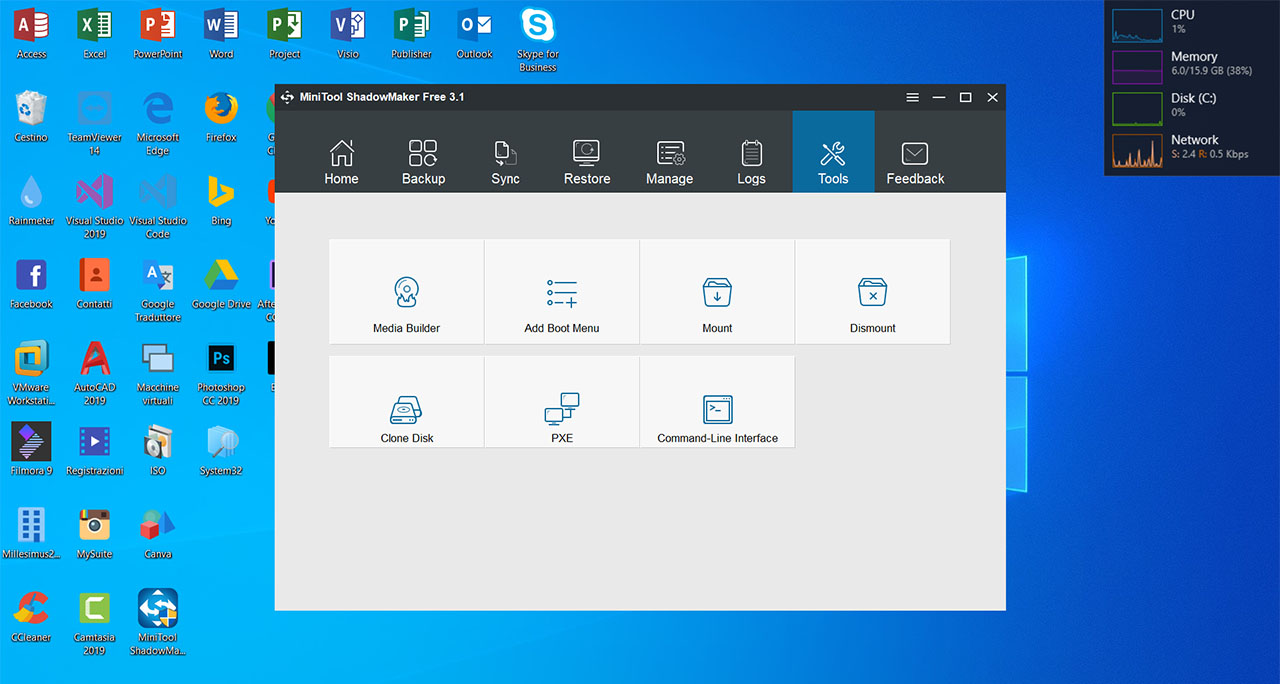Select the Word desktop icon
The height and width of the screenshot is (684, 1280).
(x=221, y=33)
